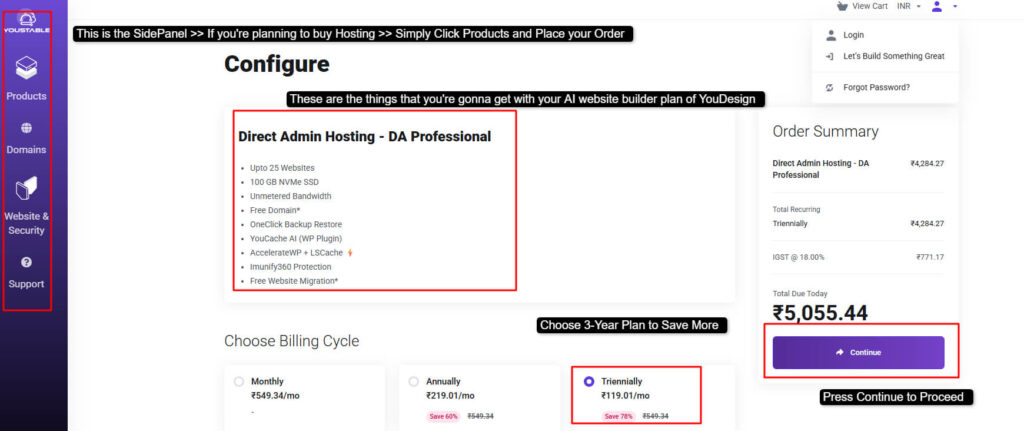Open the Products sidebar icon
The image size is (1024, 431).
(x=26, y=67)
